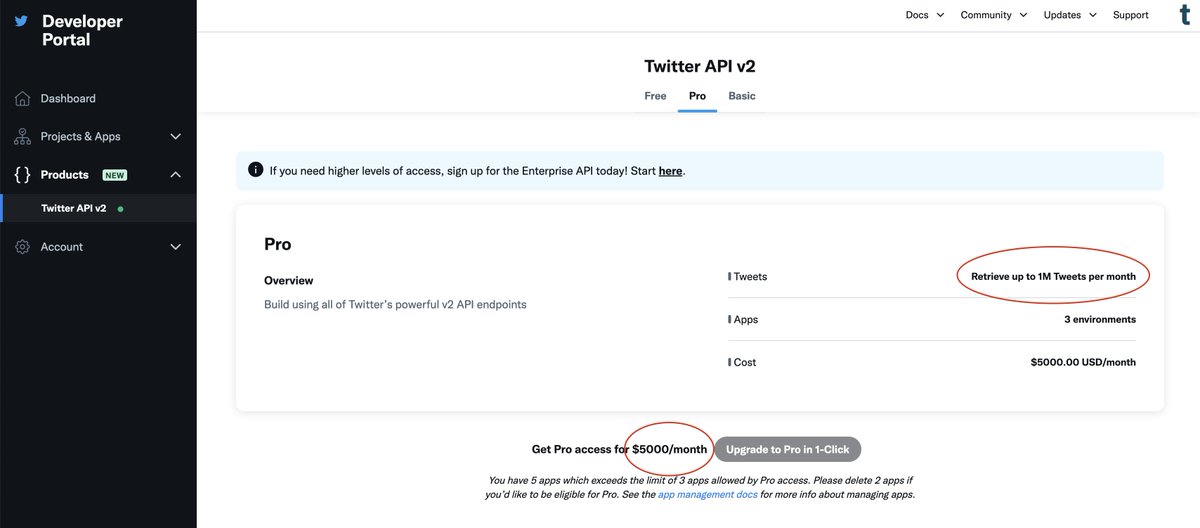Go to the Support link

coord(1131,15)
